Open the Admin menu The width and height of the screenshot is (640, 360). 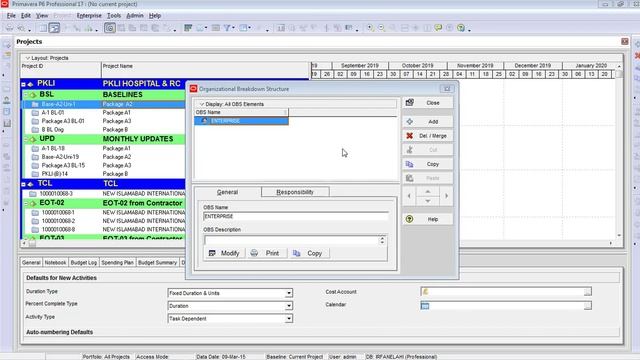pyautogui.click(x=135, y=16)
